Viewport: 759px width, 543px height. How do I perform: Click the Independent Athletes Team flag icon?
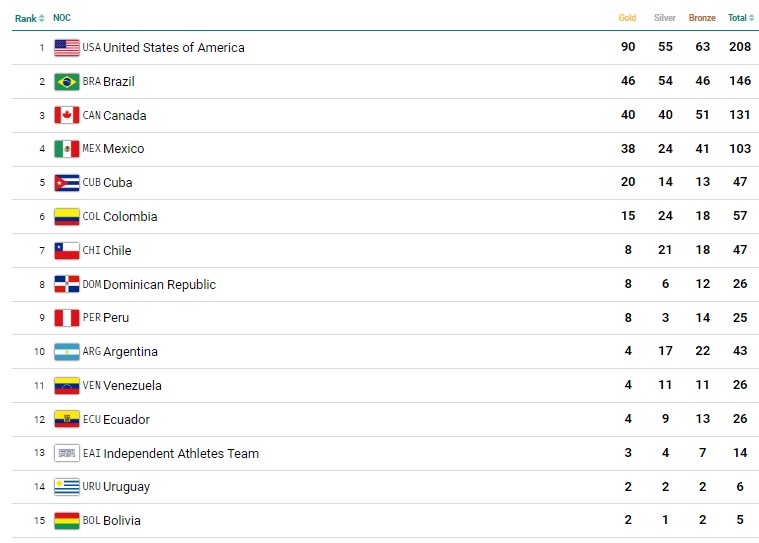[x=67, y=453]
